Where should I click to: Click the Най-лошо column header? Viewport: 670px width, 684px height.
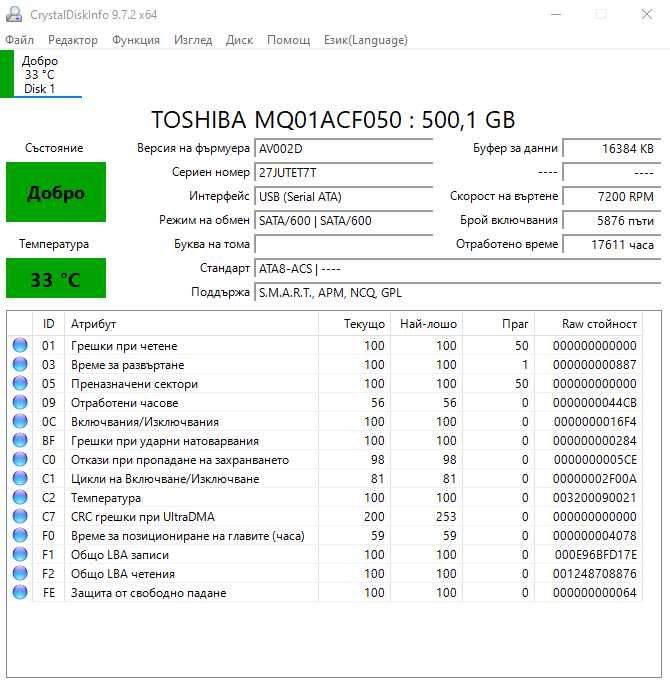point(427,324)
